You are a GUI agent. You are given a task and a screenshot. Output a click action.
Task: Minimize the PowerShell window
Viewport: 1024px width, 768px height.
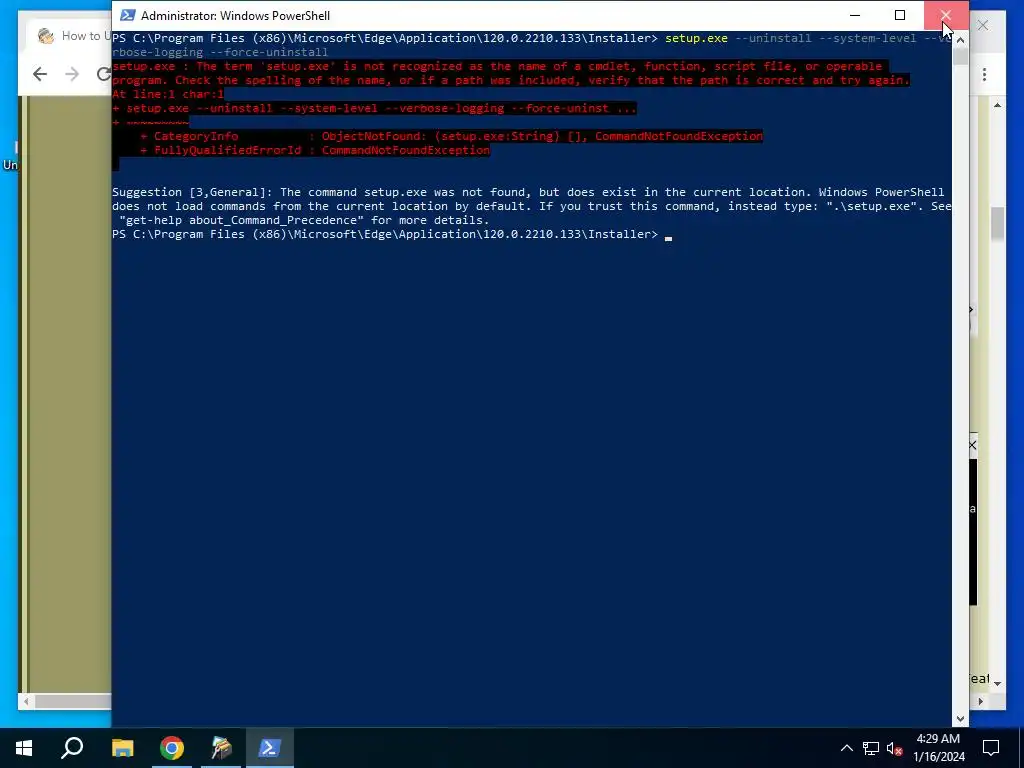[855, 15]
